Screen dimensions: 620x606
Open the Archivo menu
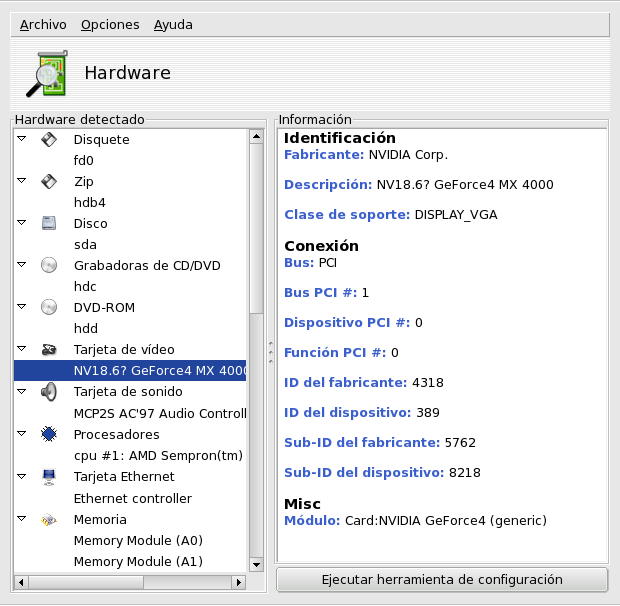coord(43,25)
